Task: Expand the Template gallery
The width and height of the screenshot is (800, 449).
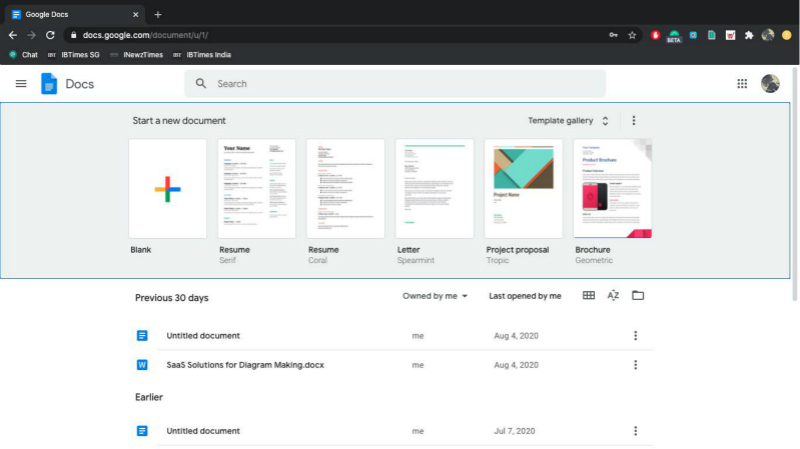Action: (x=568, y=121)
